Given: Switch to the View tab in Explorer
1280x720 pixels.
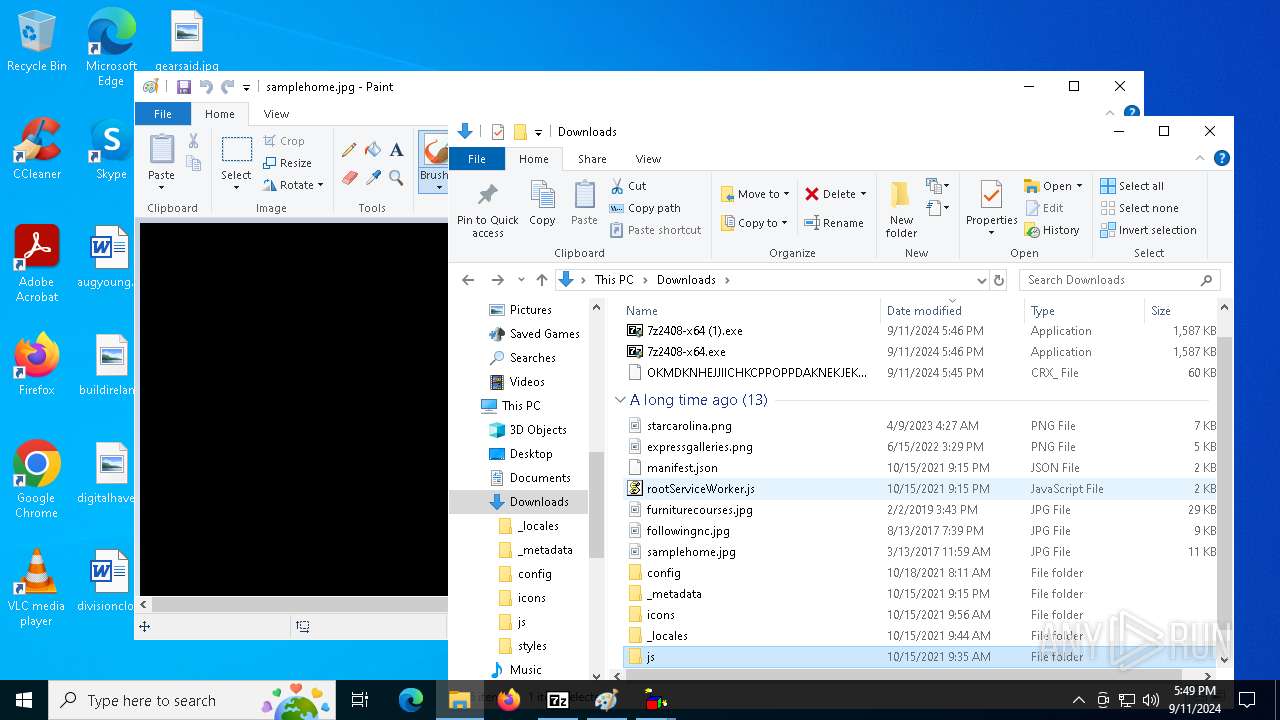Looking at the screenshot, I should pos(648,159).
